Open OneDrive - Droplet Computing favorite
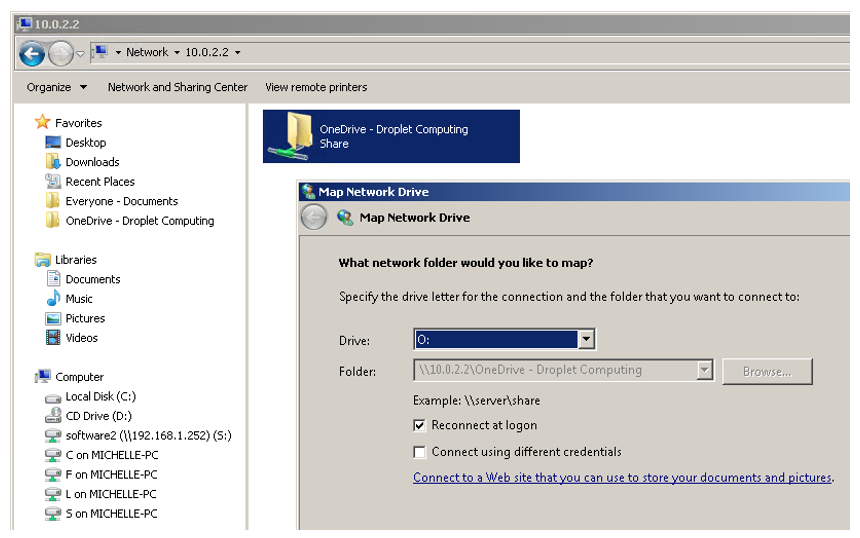This screenshot has height=538, width=860. (140, 221)
